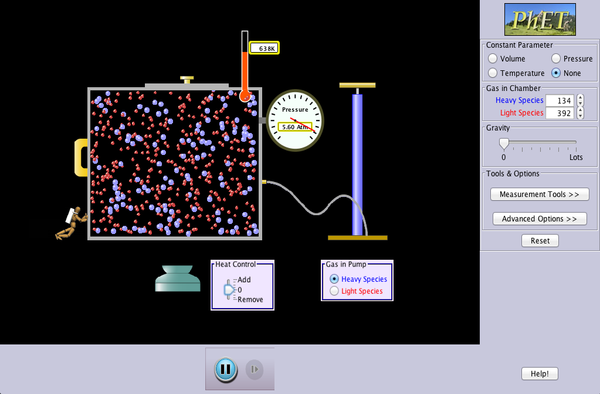This screenshot has height=394, width=600.
Task: Select Pressure as constant parameter
Action: click(556, 59)
